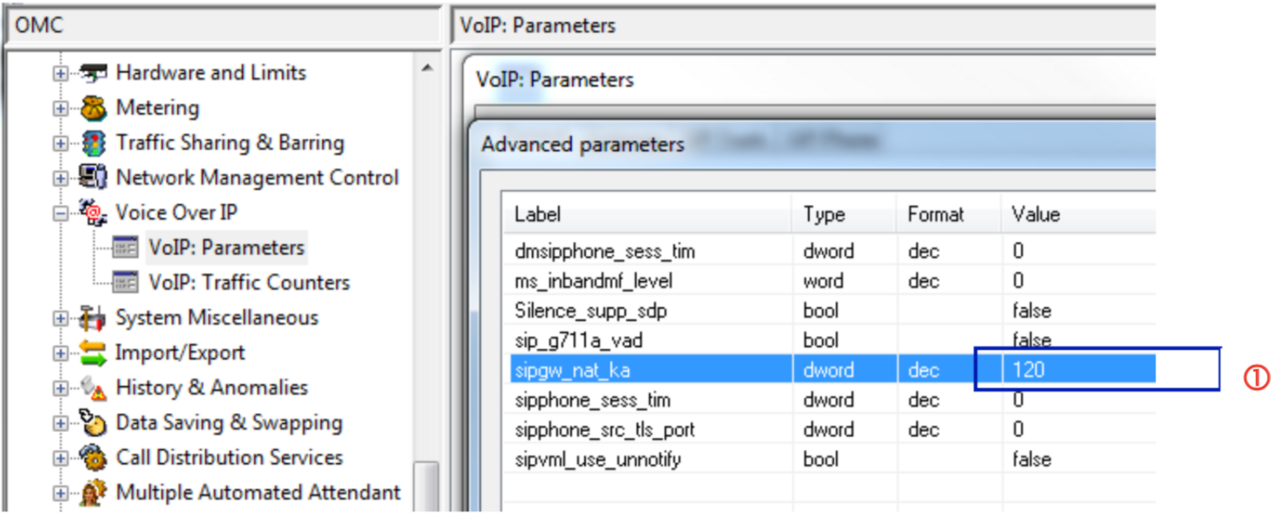This screenshot has width=1280, height=513.
Task: Click the Hardware and Limits icon
Action: tap(94, 73)
